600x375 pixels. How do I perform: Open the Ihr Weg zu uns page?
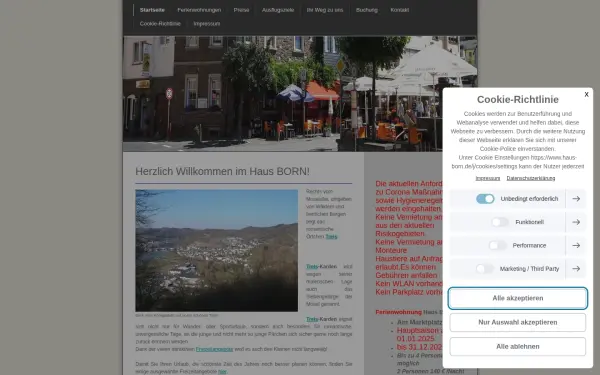pos(325,10)
